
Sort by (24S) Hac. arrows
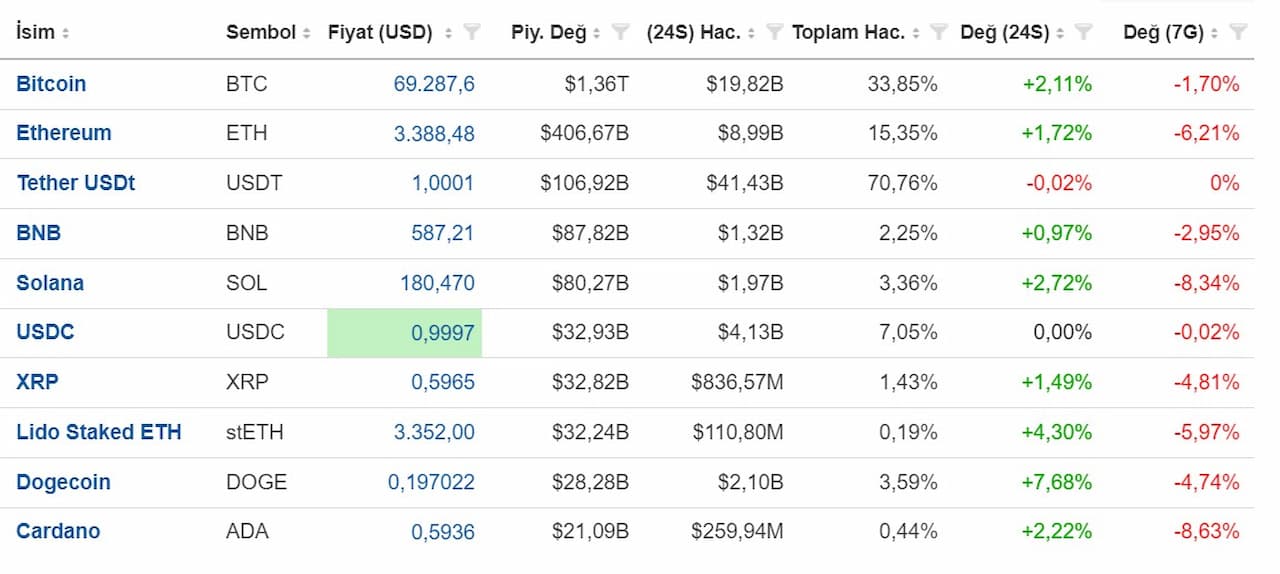751,33
